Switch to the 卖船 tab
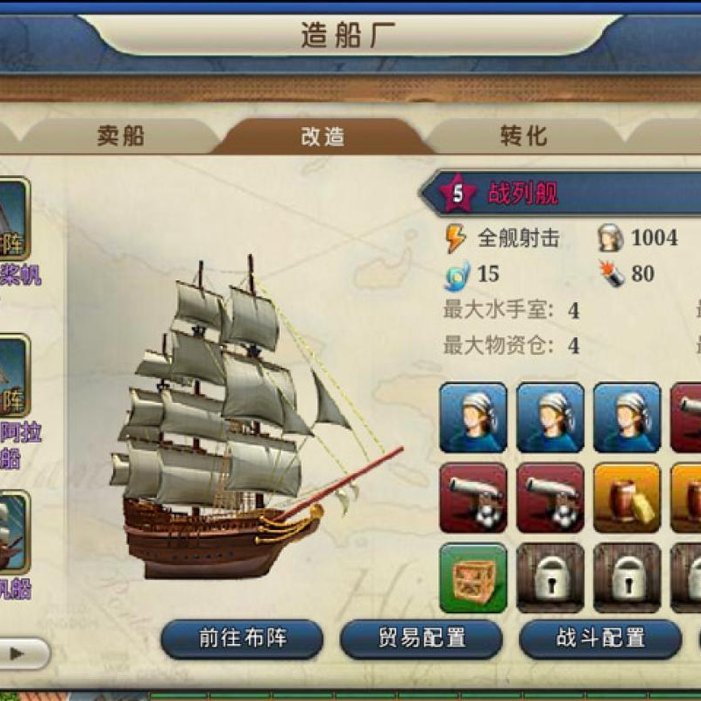Viewport: 701px width, 701px height. tap(121, 136)
